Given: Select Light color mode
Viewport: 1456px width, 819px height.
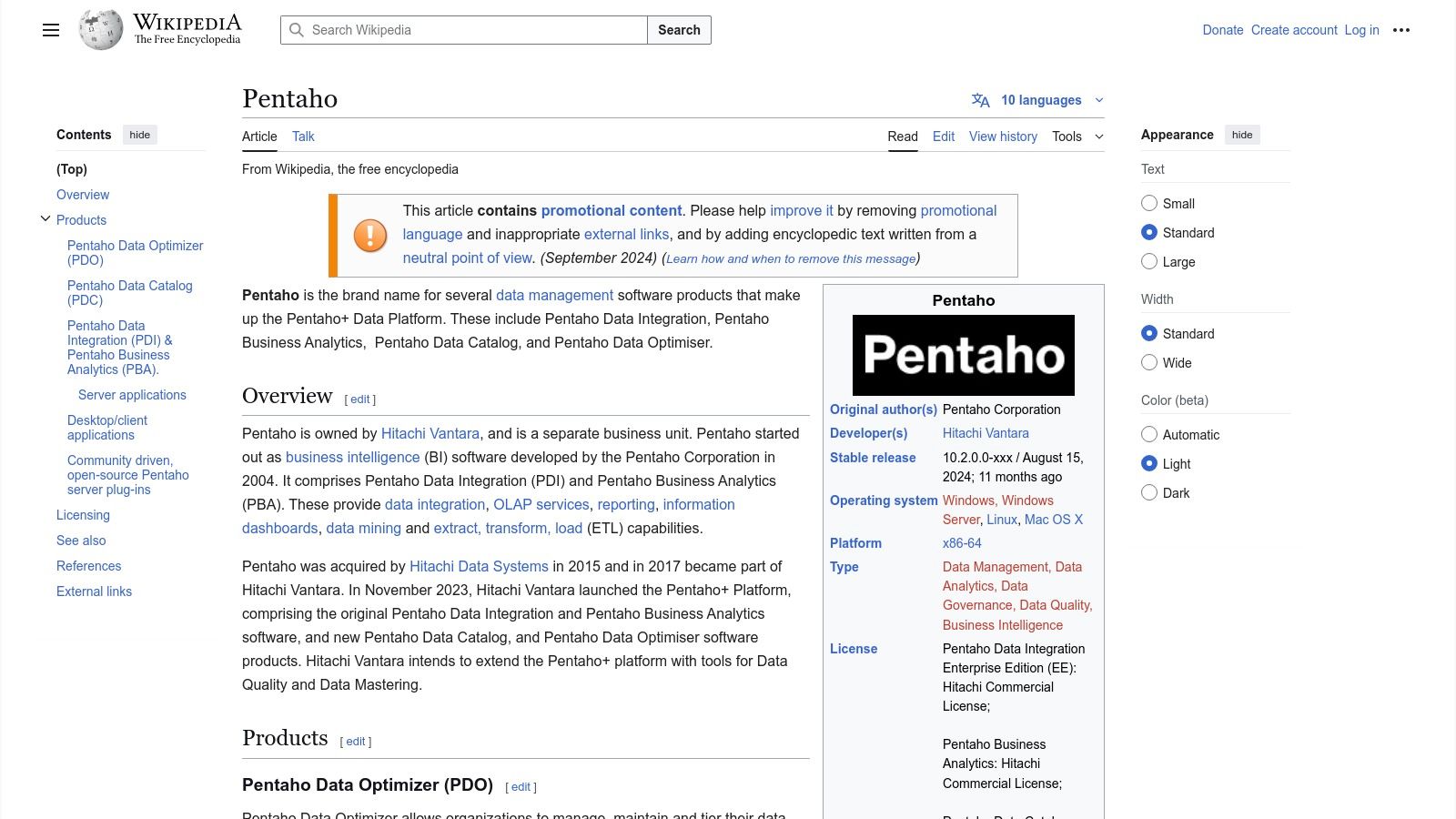Looking at the screenshot, I should [x=1149, y=463].
